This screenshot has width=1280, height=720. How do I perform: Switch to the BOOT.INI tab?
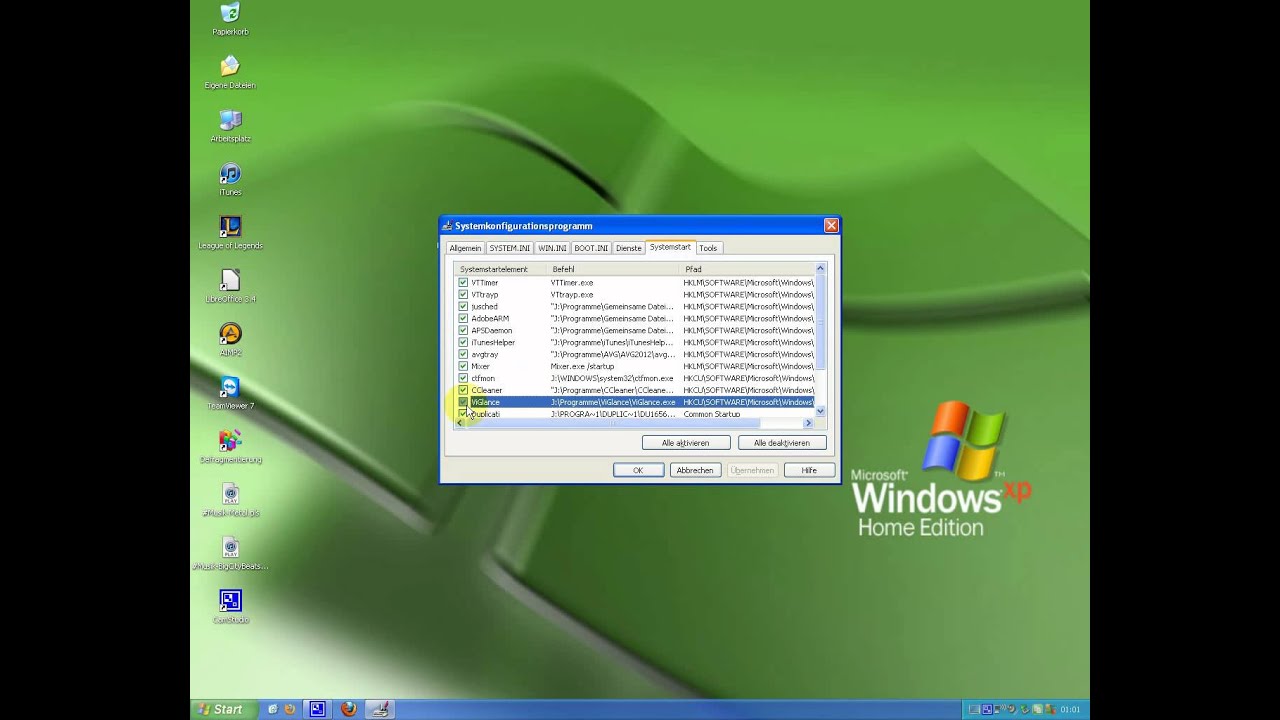click(591, 248)
